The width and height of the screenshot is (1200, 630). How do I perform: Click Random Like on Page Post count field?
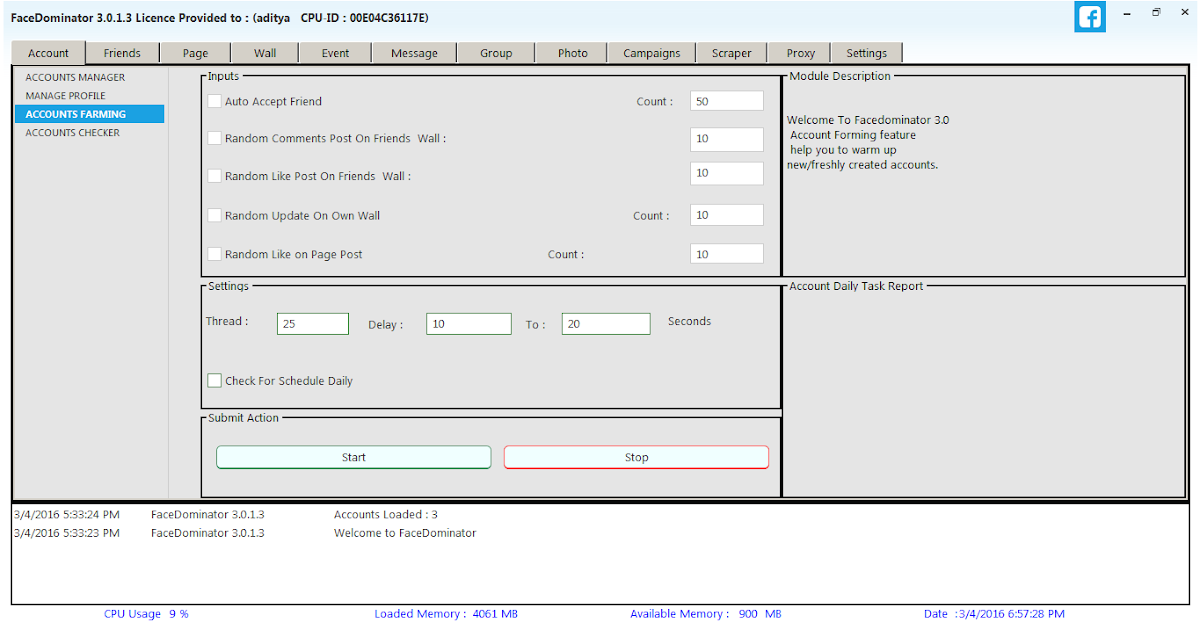click(x=727, y=254)
